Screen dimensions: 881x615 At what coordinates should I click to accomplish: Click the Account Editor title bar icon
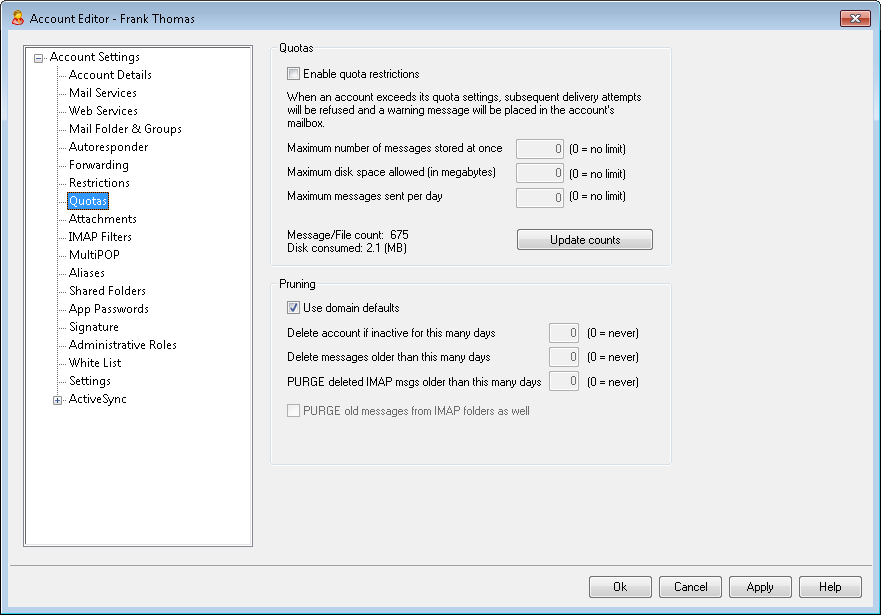[17, 18]
